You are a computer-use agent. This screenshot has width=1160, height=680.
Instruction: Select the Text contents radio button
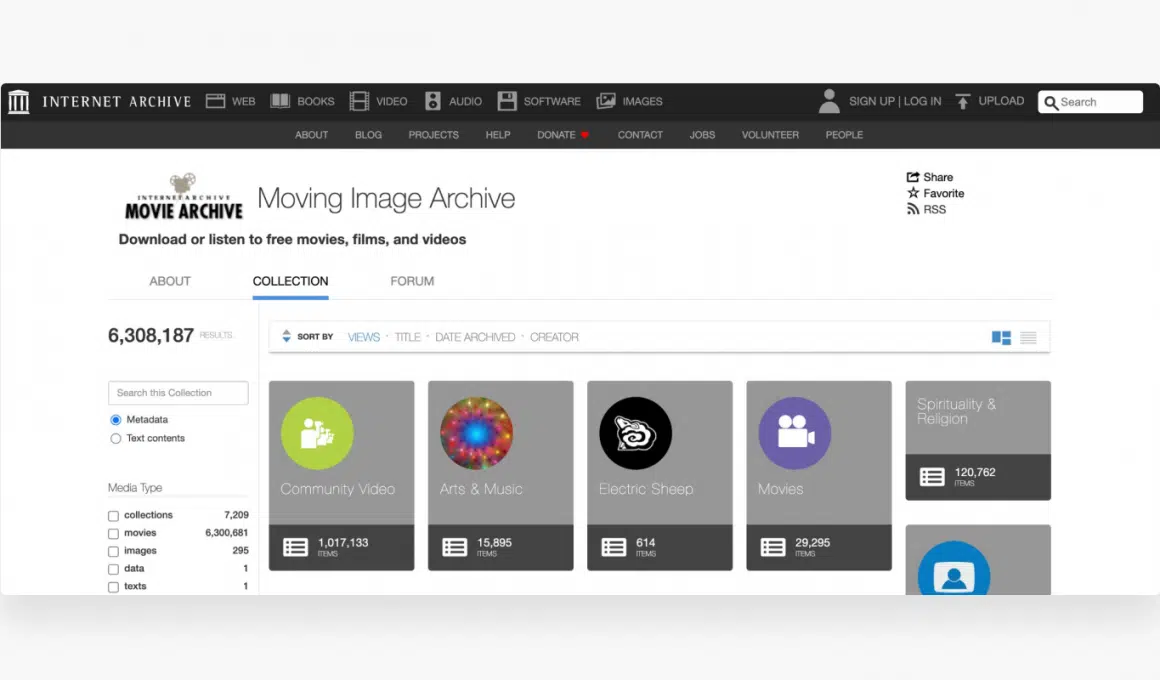click(x=116, y=439)
